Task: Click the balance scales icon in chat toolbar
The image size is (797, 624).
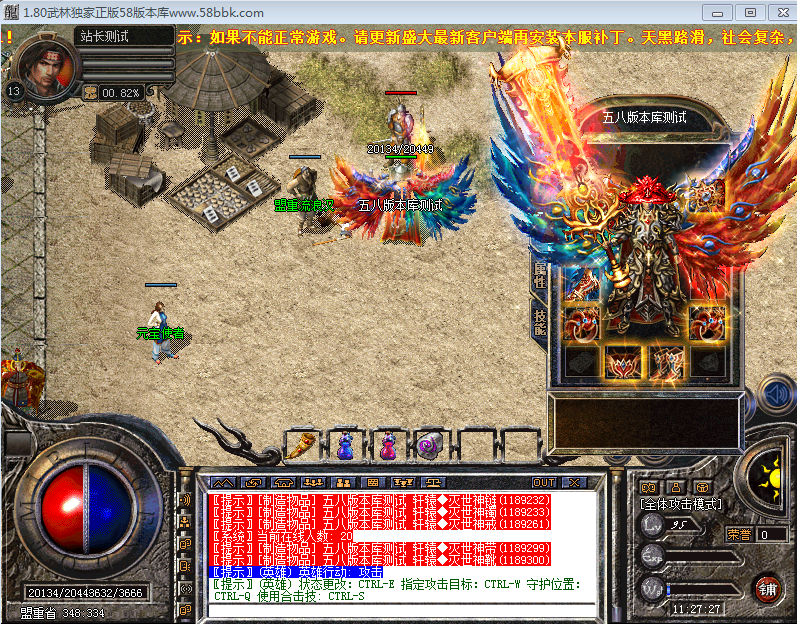Action: tap(433, 483)
